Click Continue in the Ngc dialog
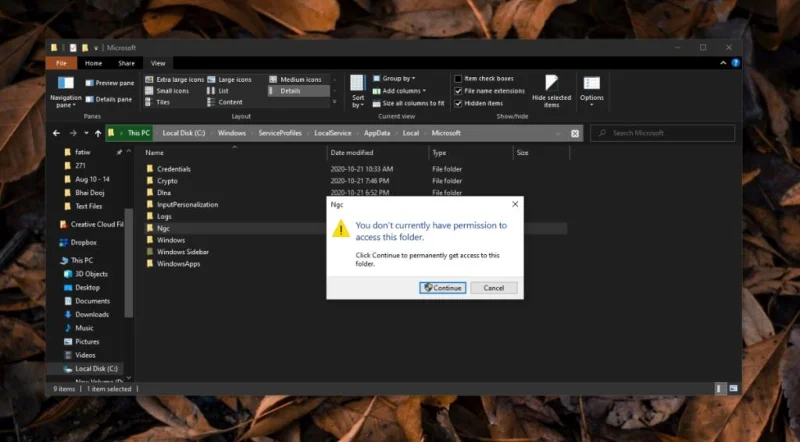The width and height of the screenshot is (800, 442). tap(442, 288)
